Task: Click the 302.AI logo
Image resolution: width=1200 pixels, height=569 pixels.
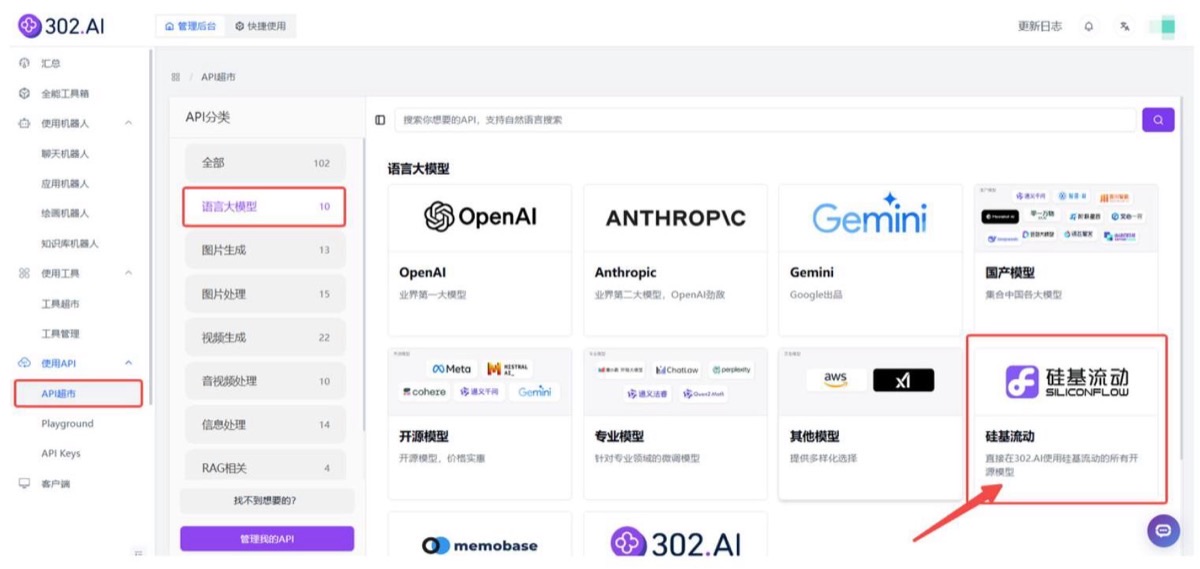Action: tap(61, 26)
